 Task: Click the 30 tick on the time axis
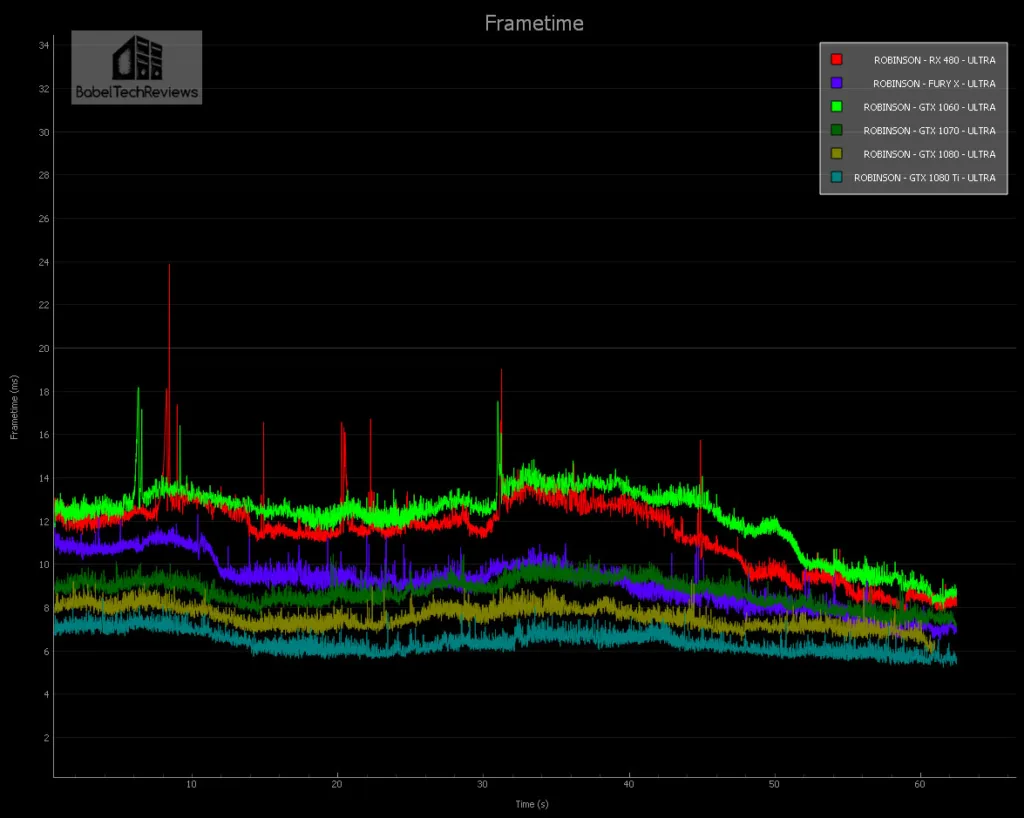coord(483,785)
